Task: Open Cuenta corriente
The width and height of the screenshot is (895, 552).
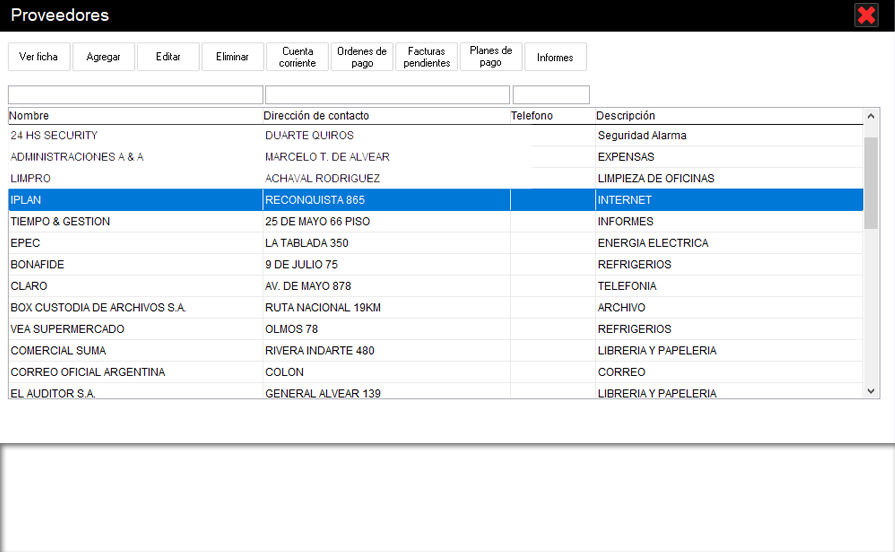Action: (x=297, y=57)
